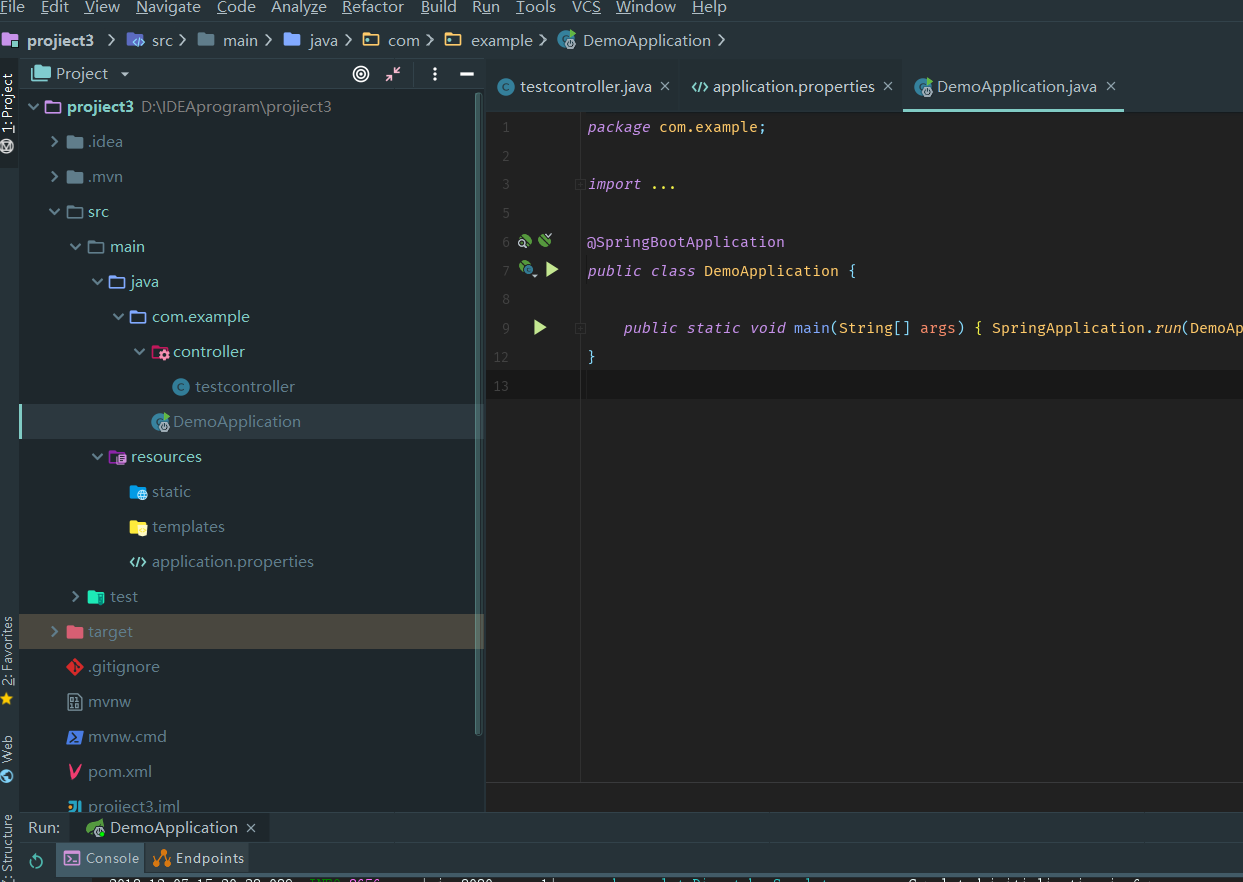This screenshot has height=882, width=1243.
Task: Collapse the com.example package
Action: (118, 316)
